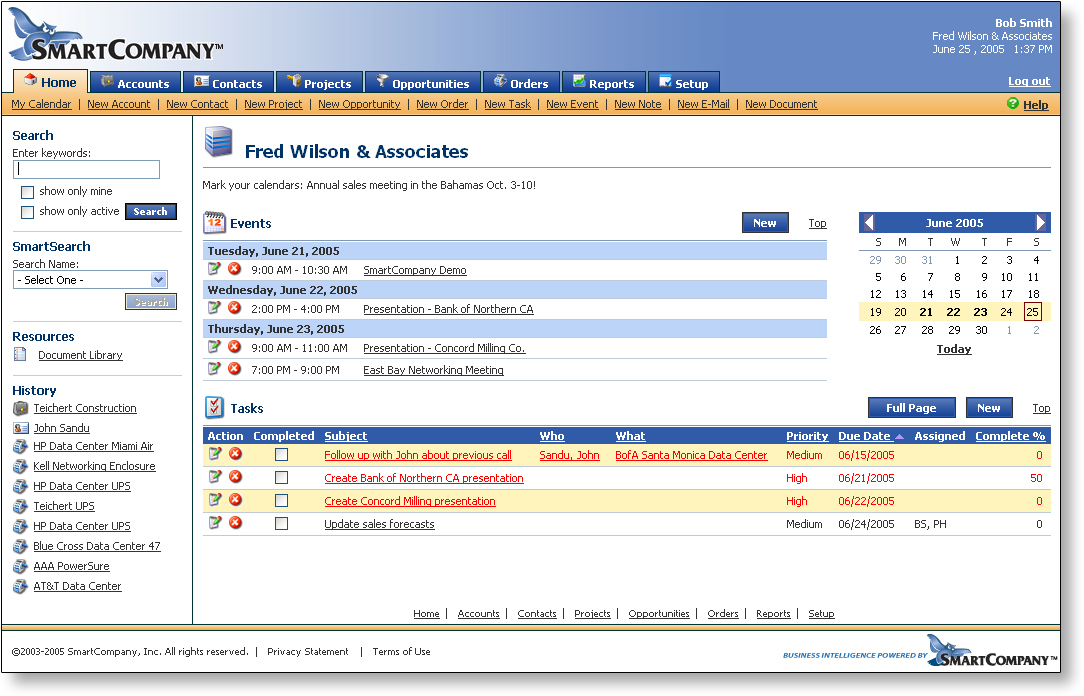Sort tasks by Who column
The width and height of the screenshot is (1084, 696).
click(x=552, y=436)
